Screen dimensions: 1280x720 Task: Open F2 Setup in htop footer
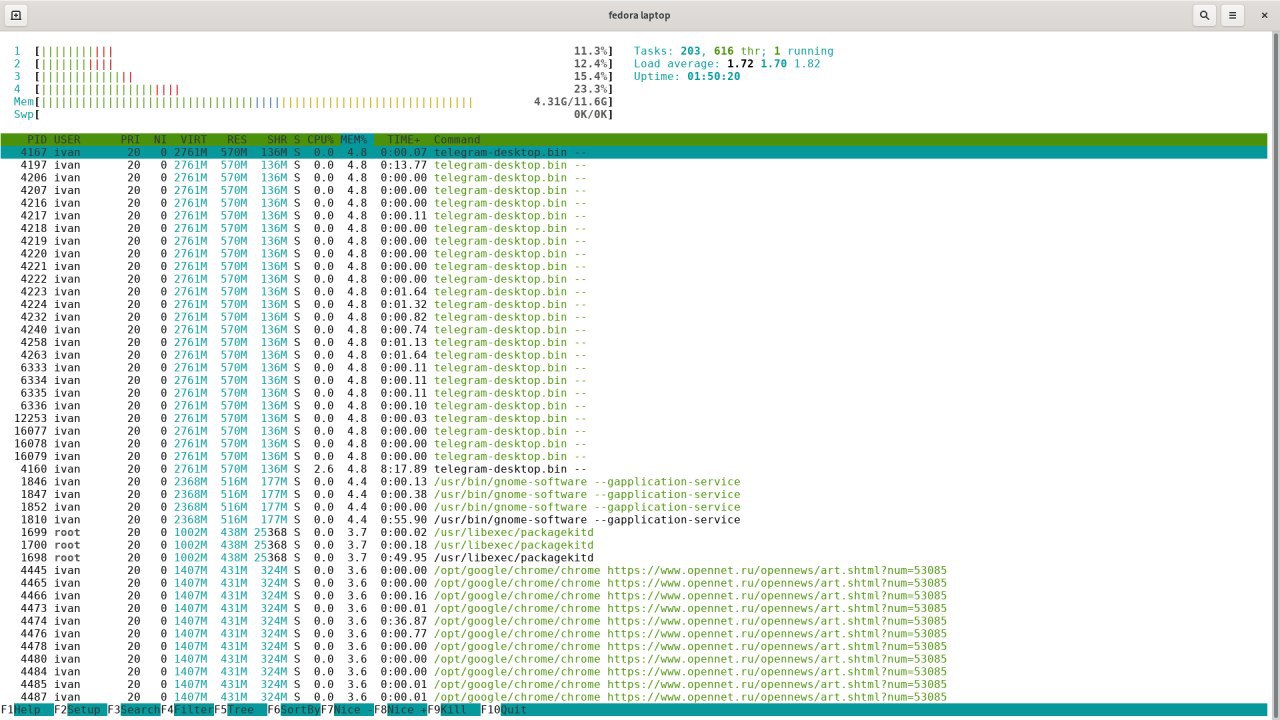[81, 709]
